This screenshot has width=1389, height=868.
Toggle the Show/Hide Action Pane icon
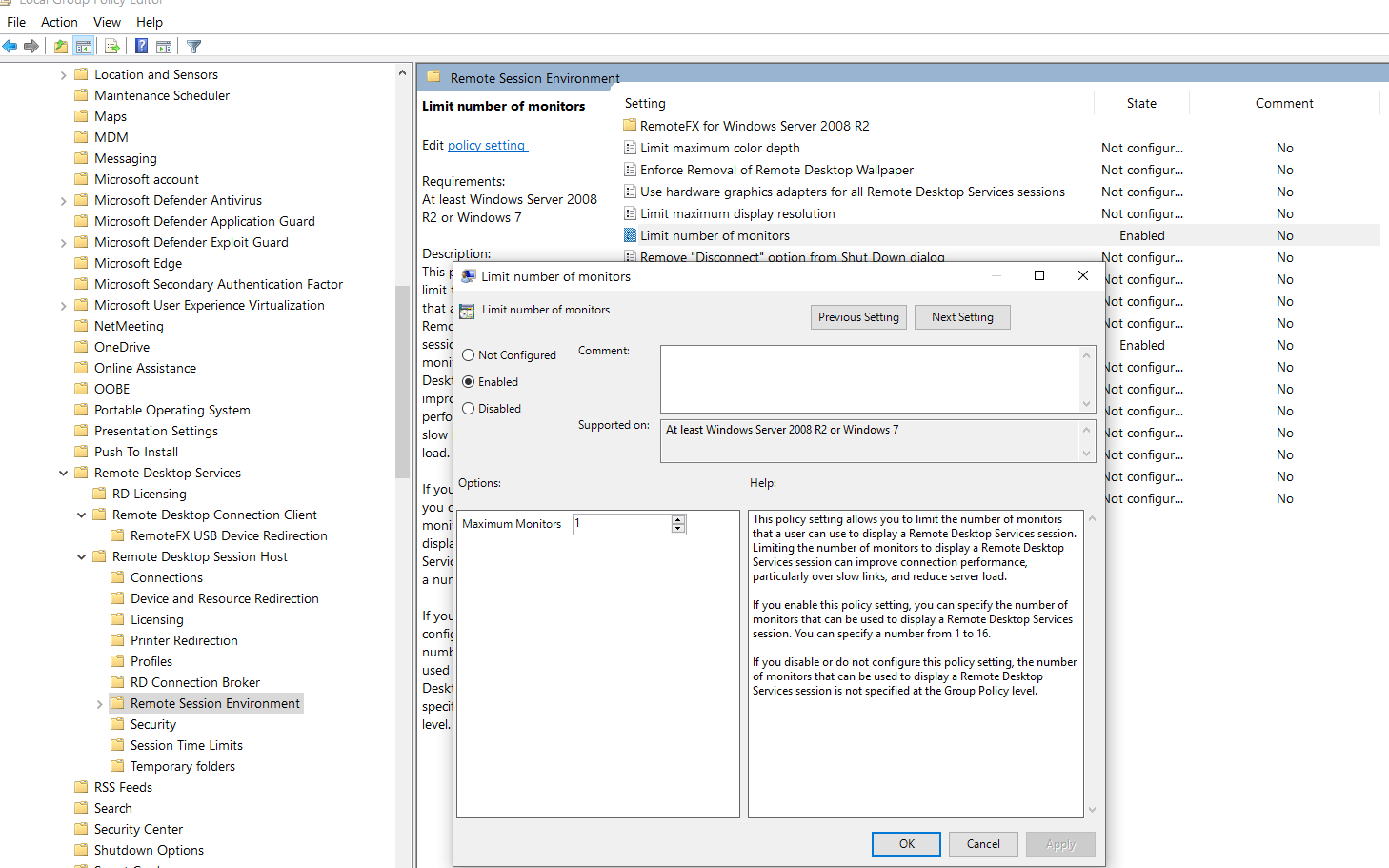click(163, 46)
